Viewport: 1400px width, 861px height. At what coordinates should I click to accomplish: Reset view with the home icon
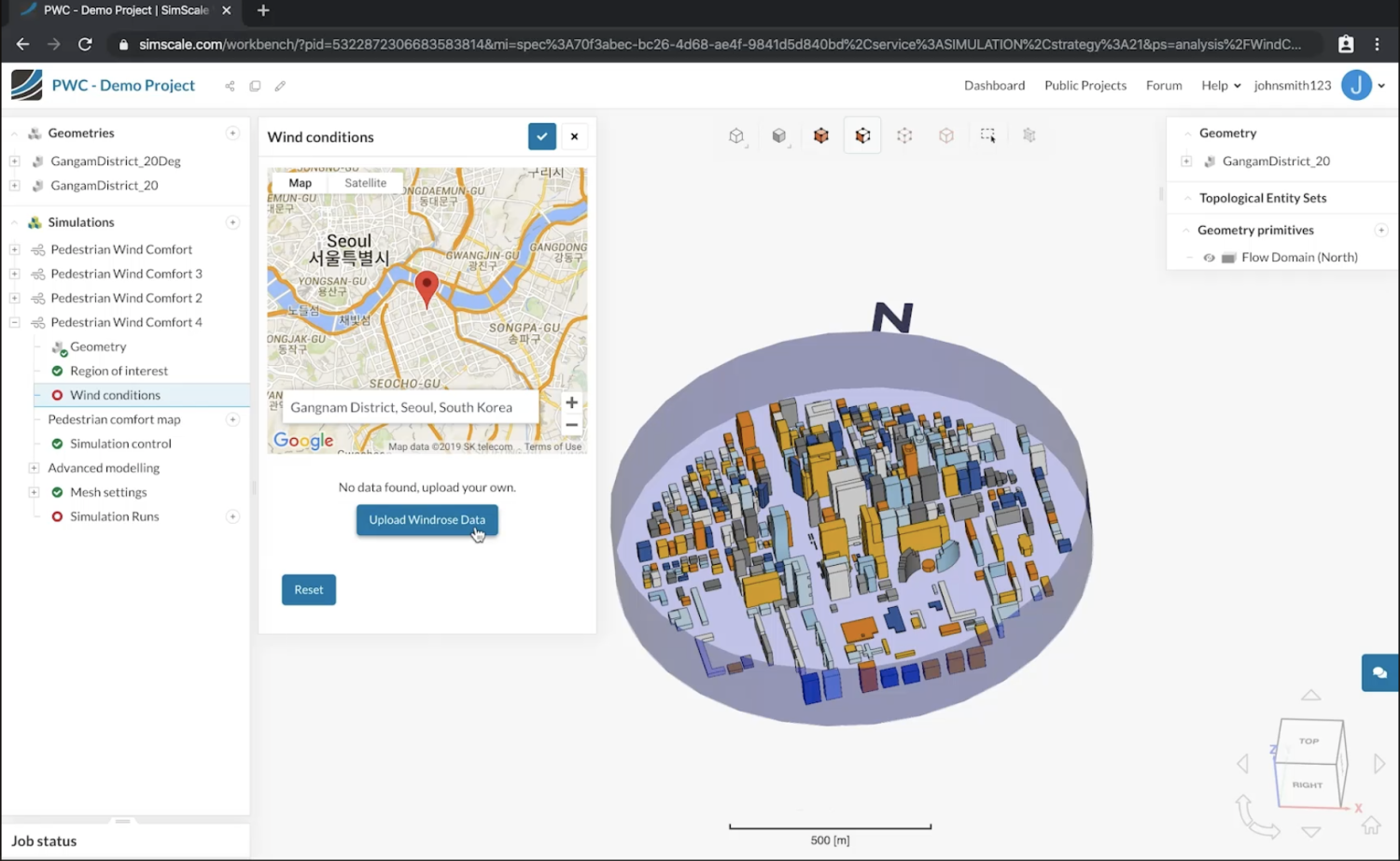(1370, 825)
